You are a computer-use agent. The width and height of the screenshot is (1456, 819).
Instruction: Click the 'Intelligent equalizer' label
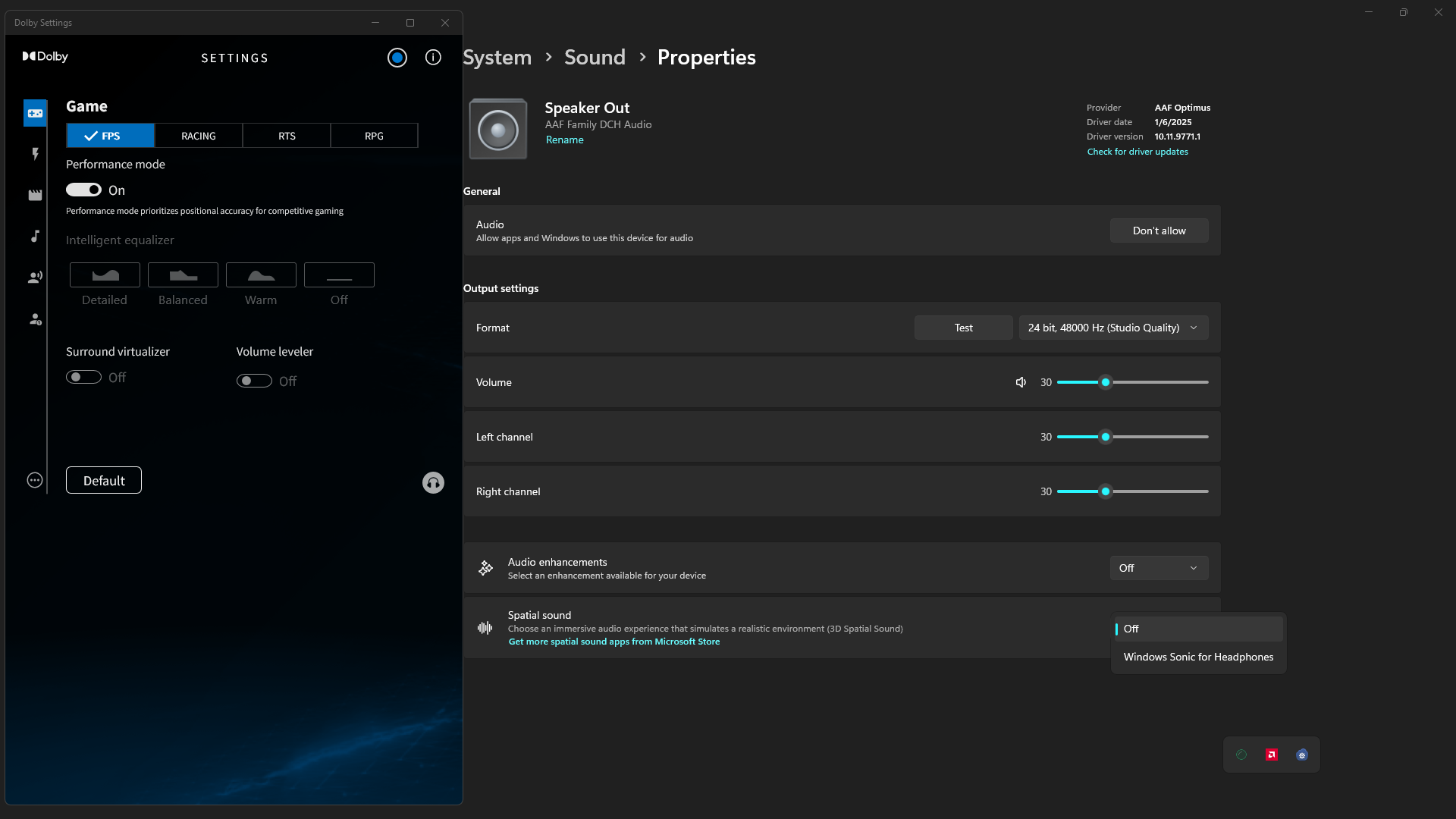click(120, 240)
